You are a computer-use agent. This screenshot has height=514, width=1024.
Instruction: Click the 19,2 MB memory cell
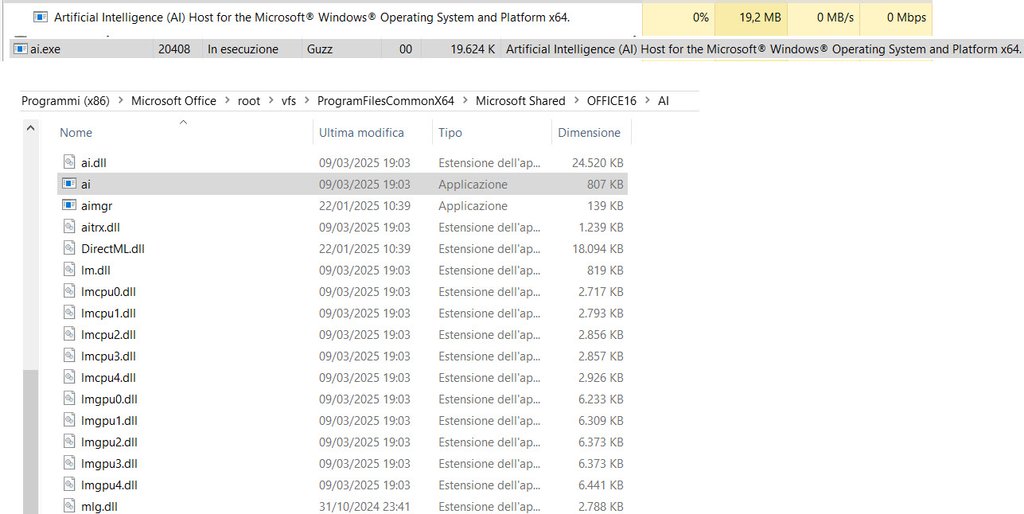tap(751, 18)
